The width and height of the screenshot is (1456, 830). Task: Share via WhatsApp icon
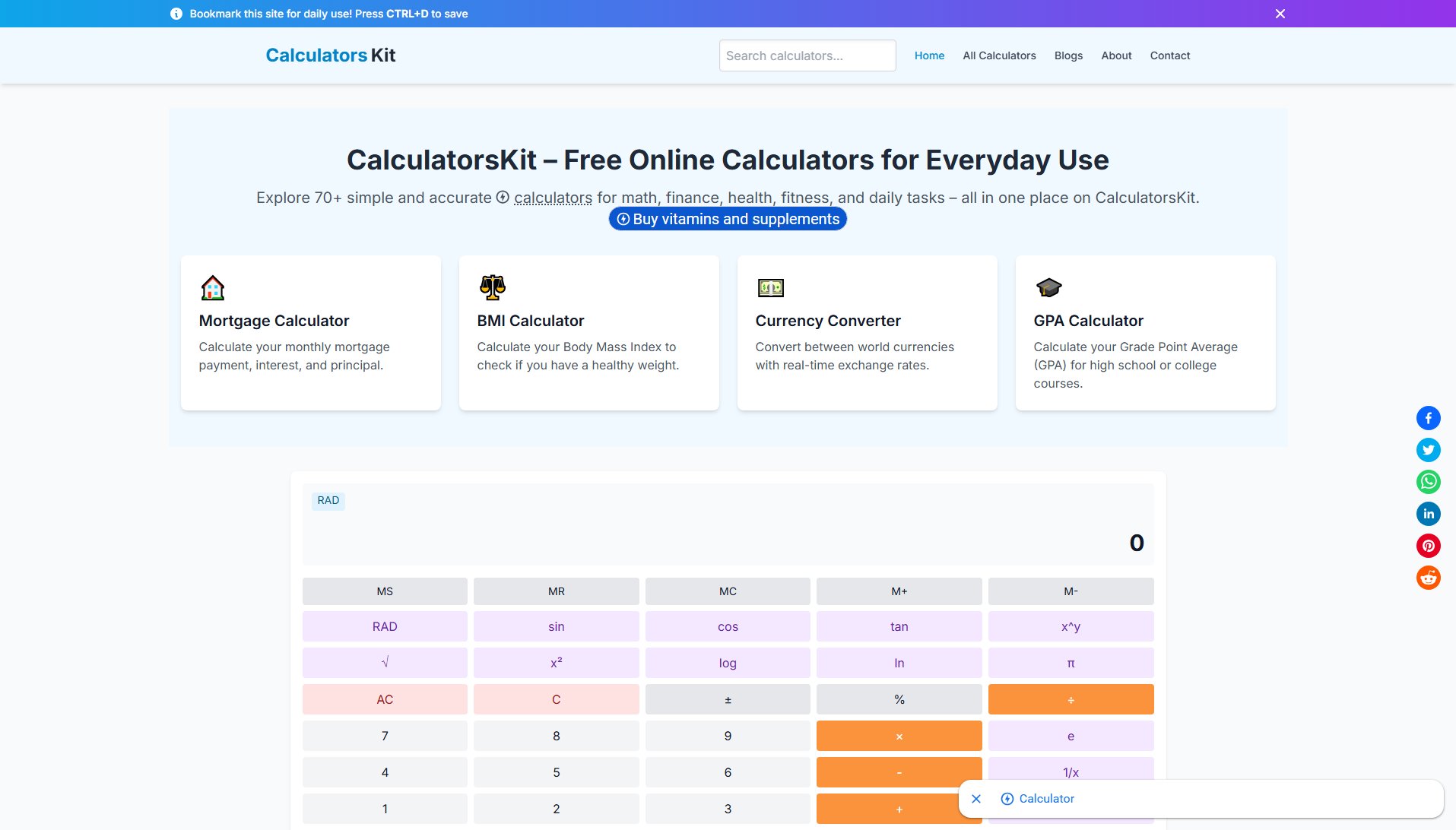tap(1428, 482)
